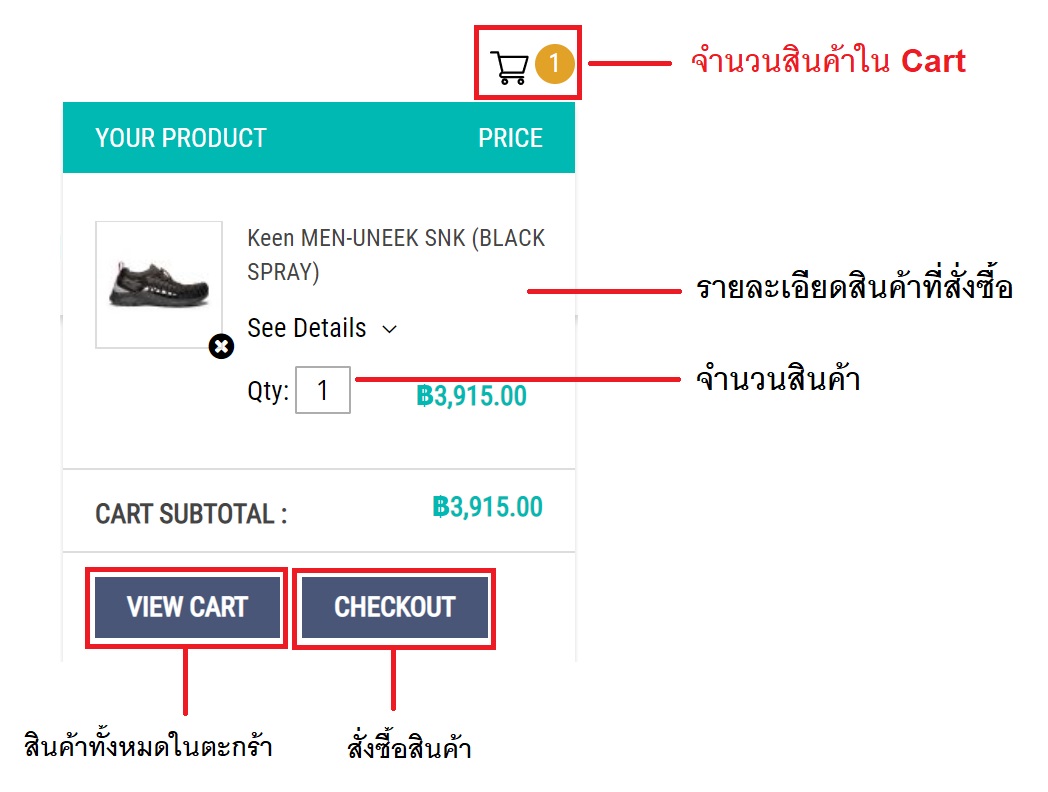Focus the Qty input field
This screenshot has width=1048, height=792.
[x=323, y=390]
